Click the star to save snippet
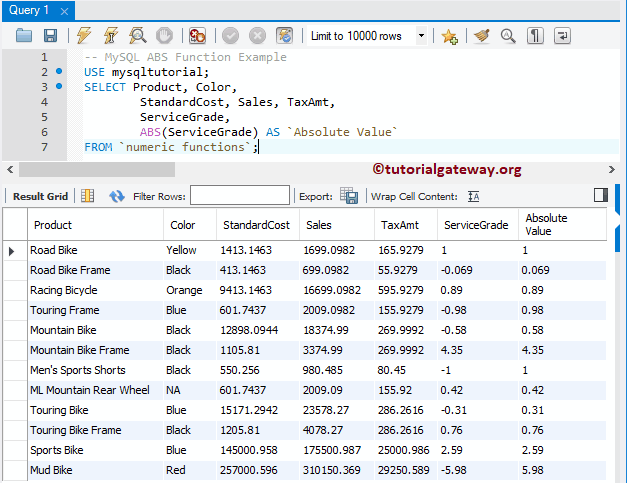 449,36
